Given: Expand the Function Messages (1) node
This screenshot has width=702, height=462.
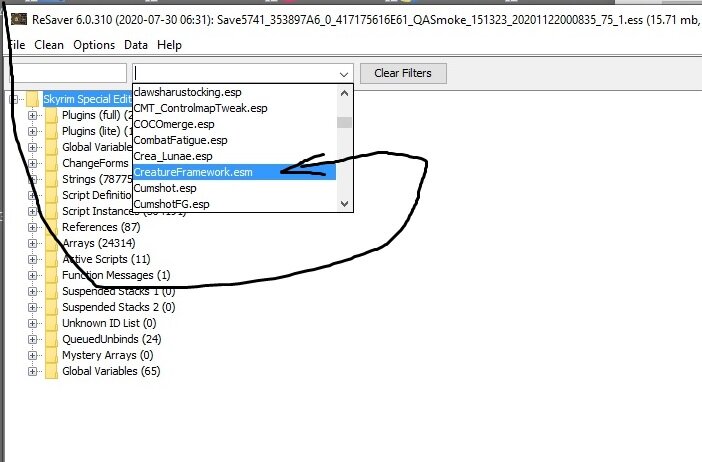Looking at the screenshot, I should pos(32,275).
